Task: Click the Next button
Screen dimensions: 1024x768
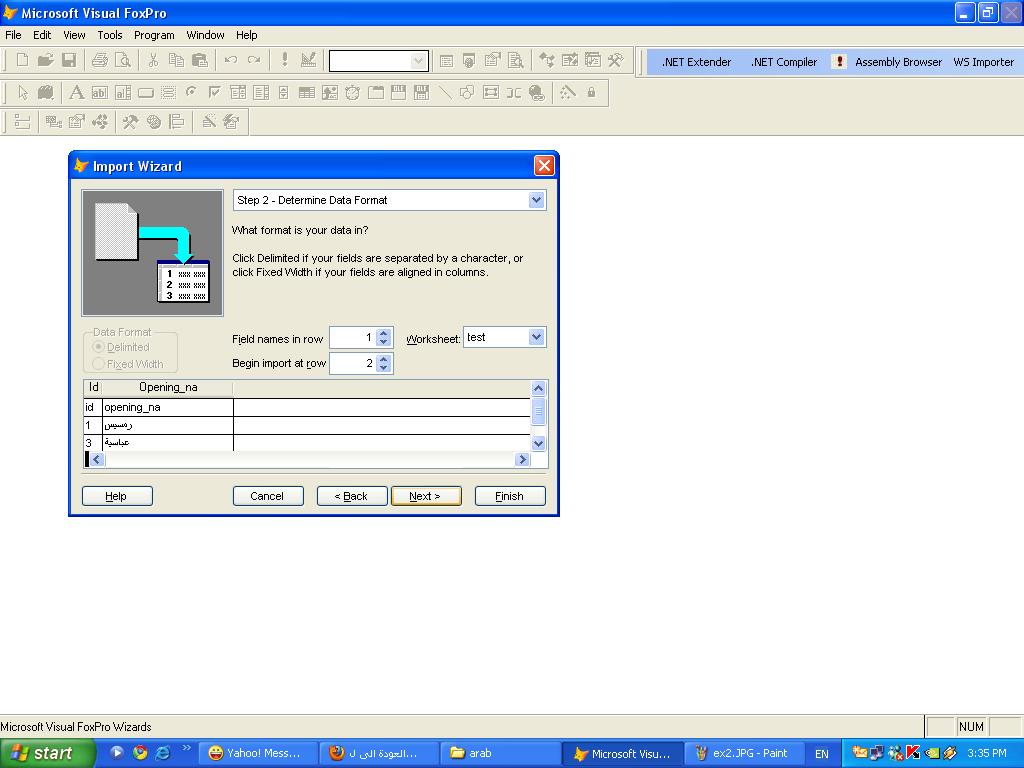Action: click(426, 496)
